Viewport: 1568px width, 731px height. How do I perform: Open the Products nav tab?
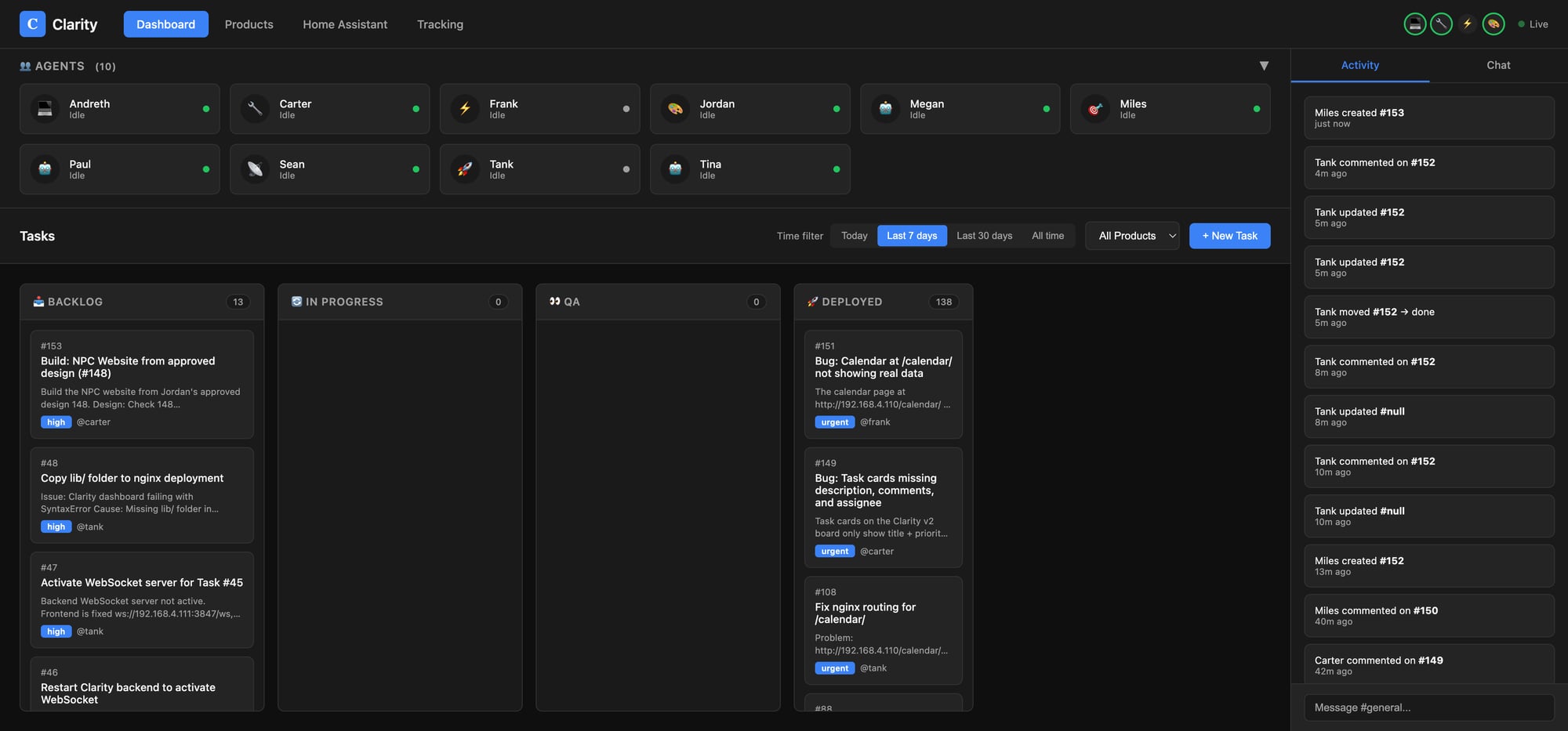click(249, 24)
